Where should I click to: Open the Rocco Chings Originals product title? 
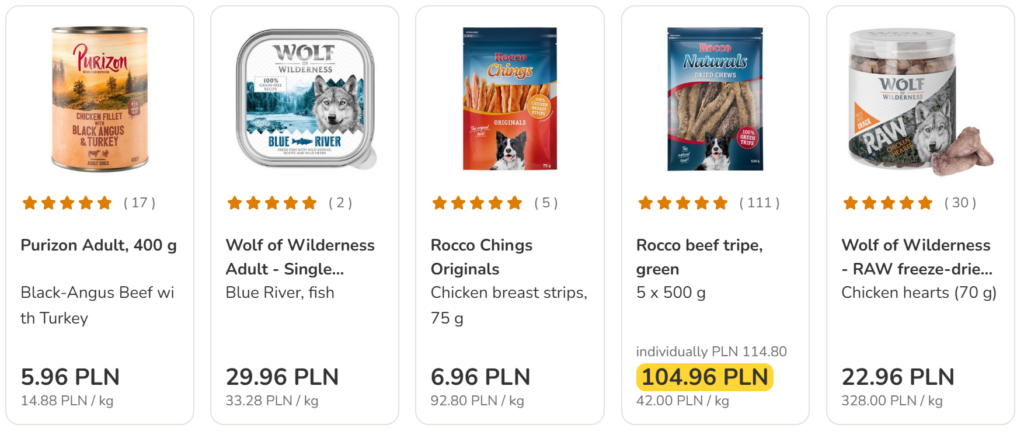[481, 257]
